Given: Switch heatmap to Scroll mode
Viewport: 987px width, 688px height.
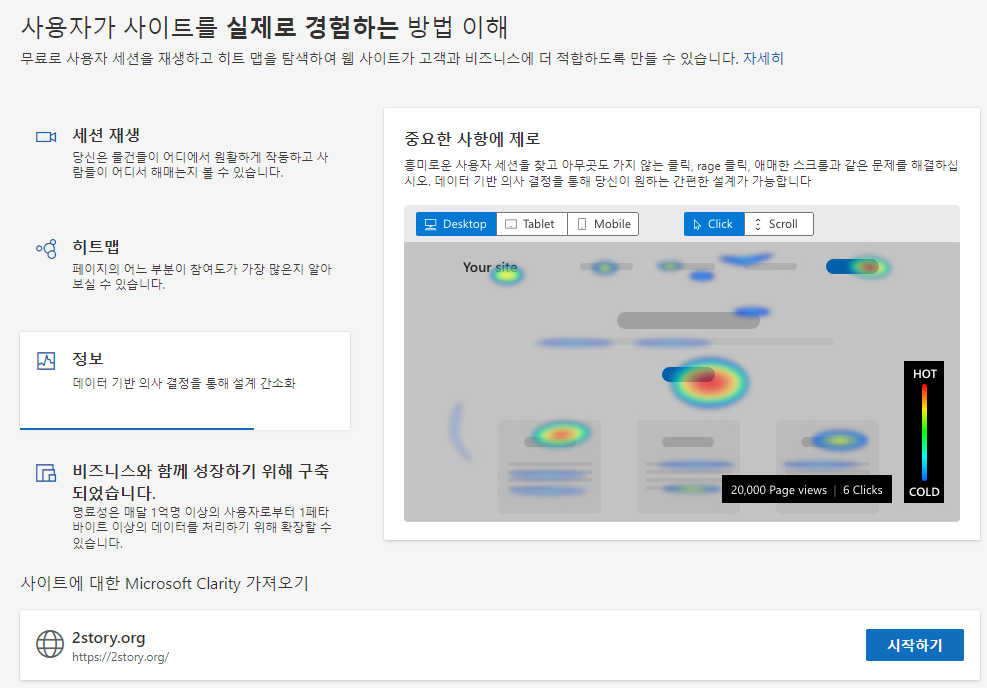Looking at the screenshot, I should (779, 223).
